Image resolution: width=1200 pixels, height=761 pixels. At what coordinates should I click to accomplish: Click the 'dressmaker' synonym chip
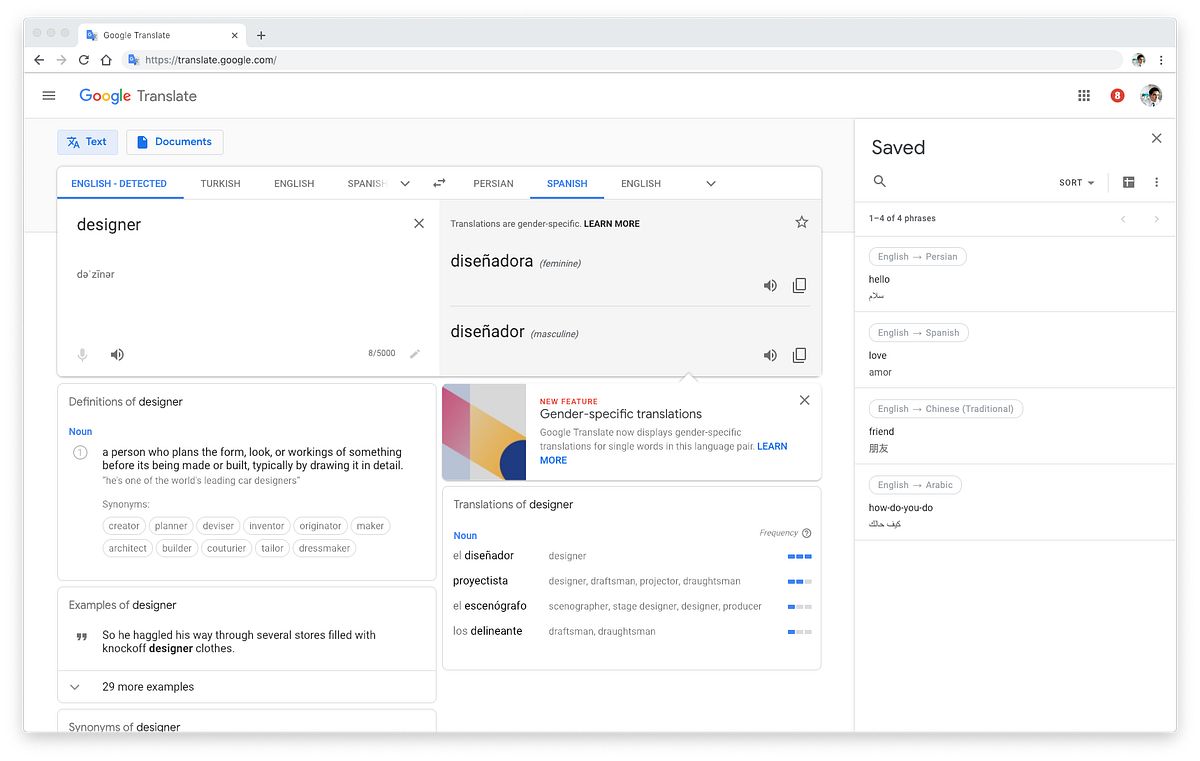point(325,548)
